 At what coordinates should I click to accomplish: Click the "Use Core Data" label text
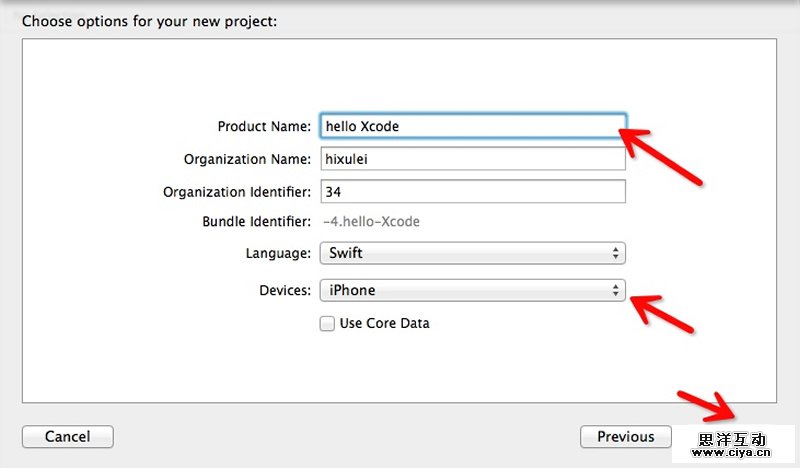tap(384, 323)
